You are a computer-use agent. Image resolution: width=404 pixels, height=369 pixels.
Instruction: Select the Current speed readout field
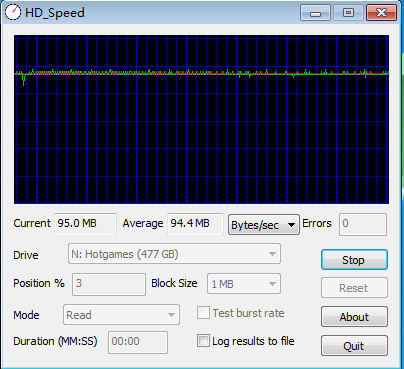85,224
